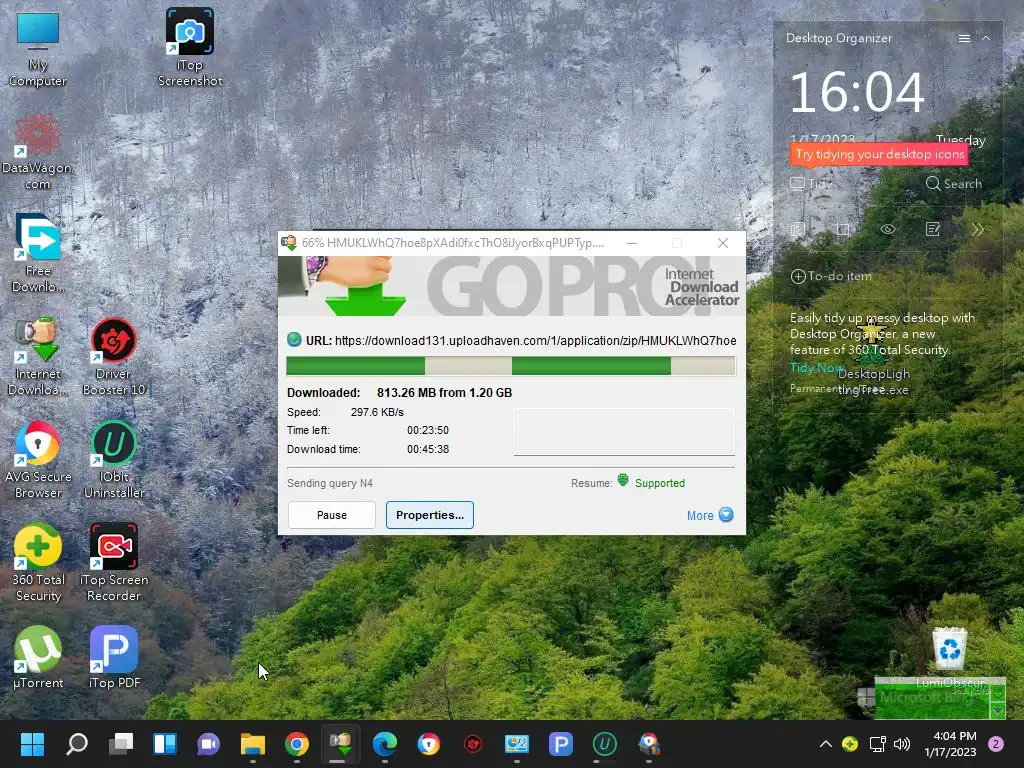Open IObit Uninstaller taskbar icon
Viewport: 1024px width, 768px height.
pos(605,744)
